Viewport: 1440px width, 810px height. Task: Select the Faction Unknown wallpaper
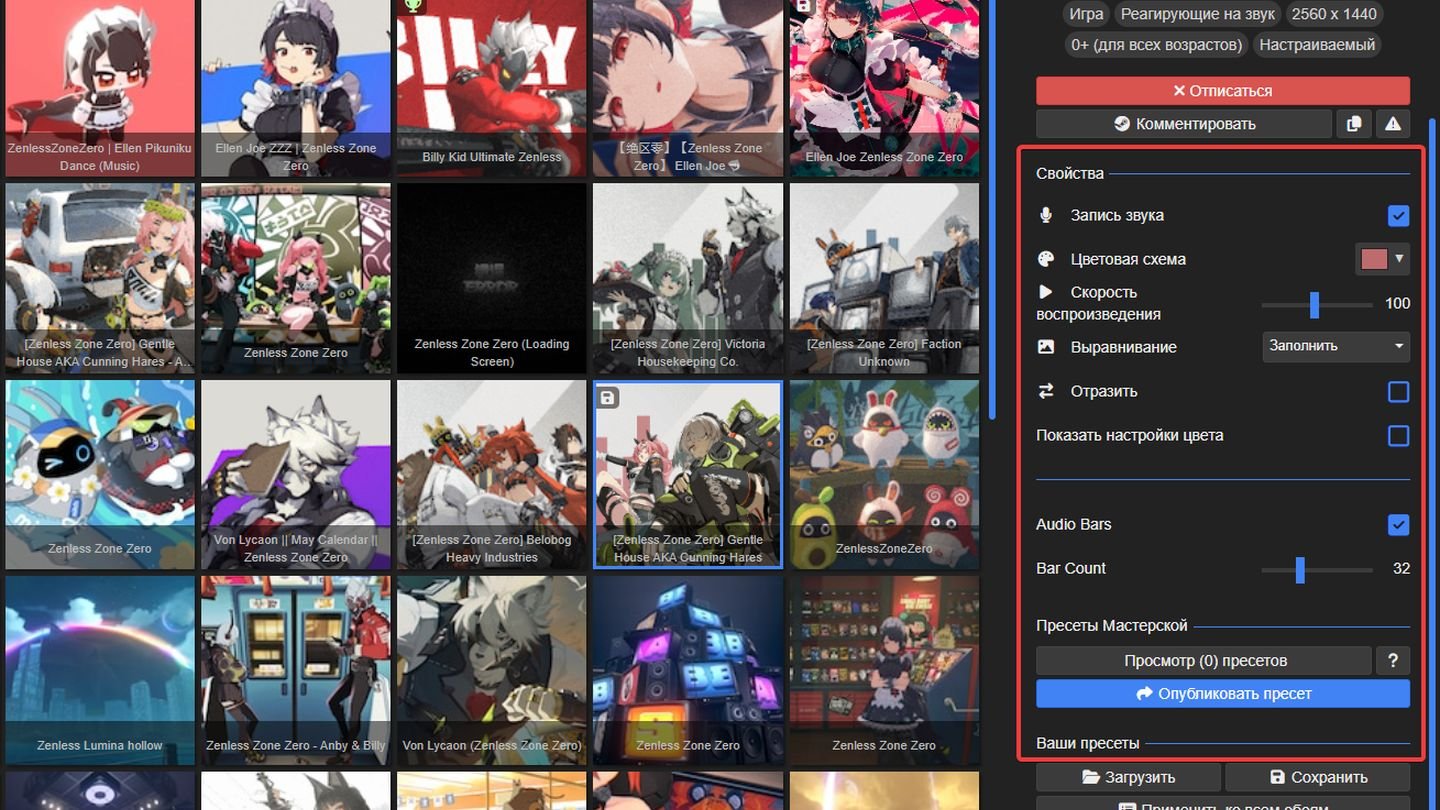click(884, 278)
